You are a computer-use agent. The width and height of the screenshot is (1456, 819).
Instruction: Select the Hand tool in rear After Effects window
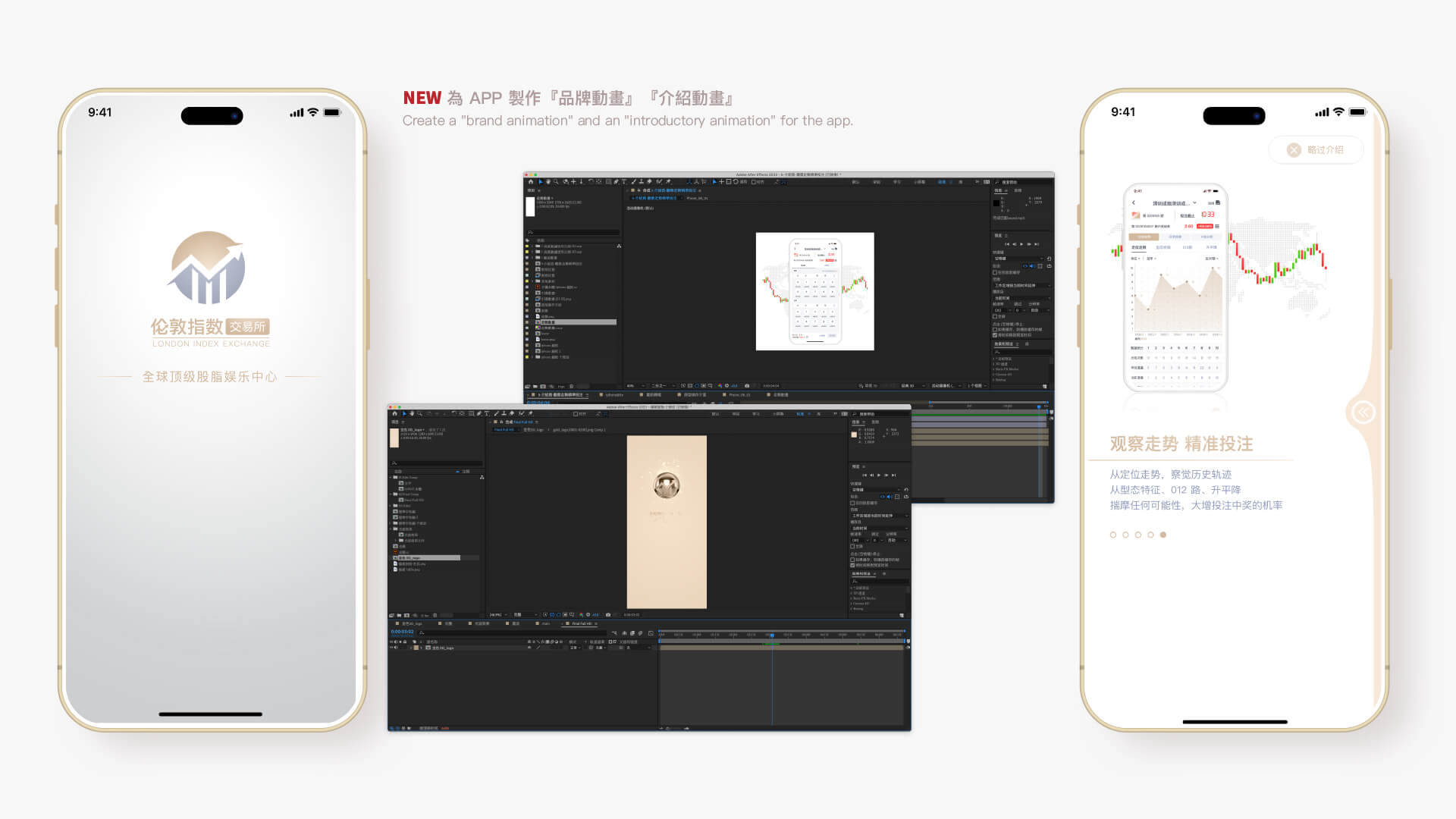548,182
